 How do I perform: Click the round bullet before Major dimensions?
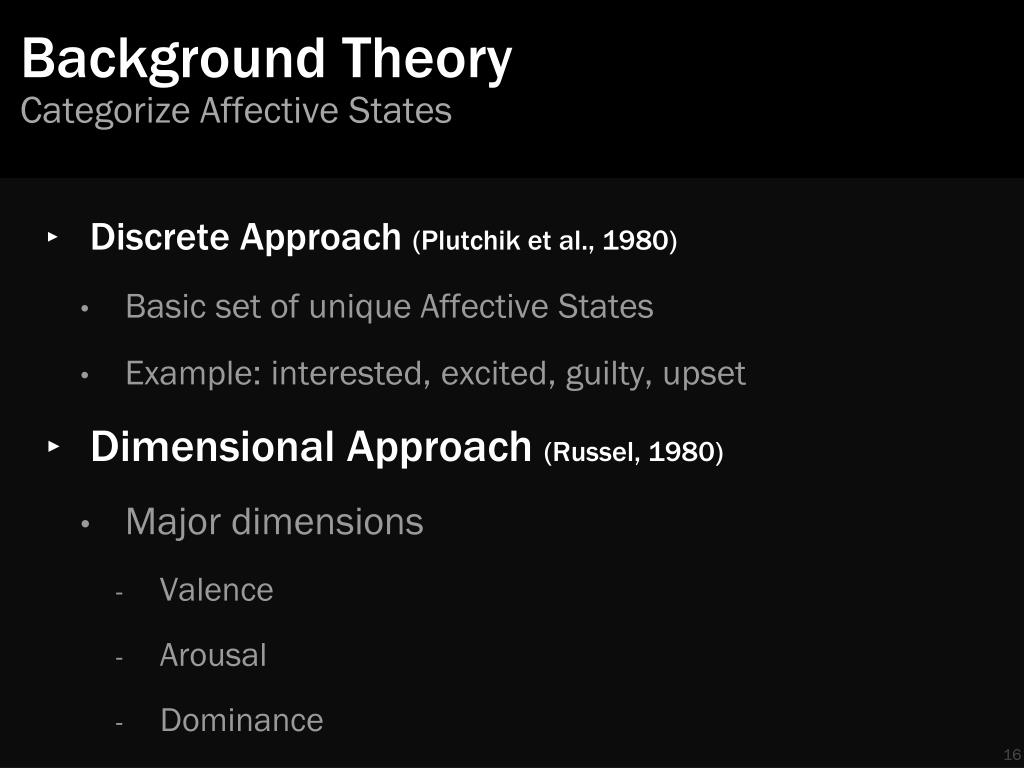point(85,524)
